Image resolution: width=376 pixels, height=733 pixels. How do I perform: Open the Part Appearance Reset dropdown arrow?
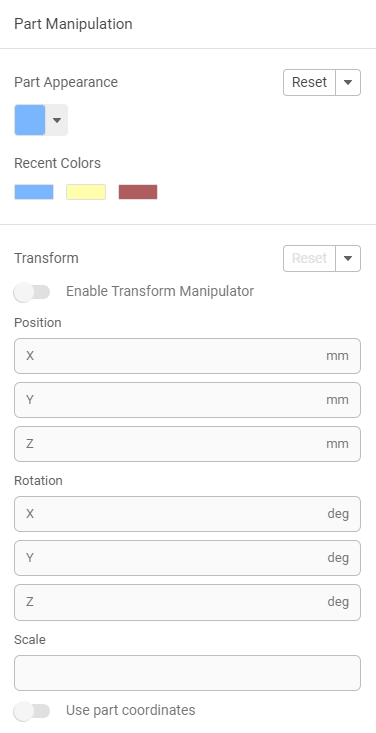(348, 82)
